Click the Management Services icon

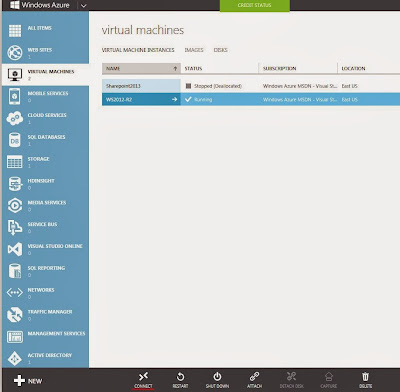[15, 337]
